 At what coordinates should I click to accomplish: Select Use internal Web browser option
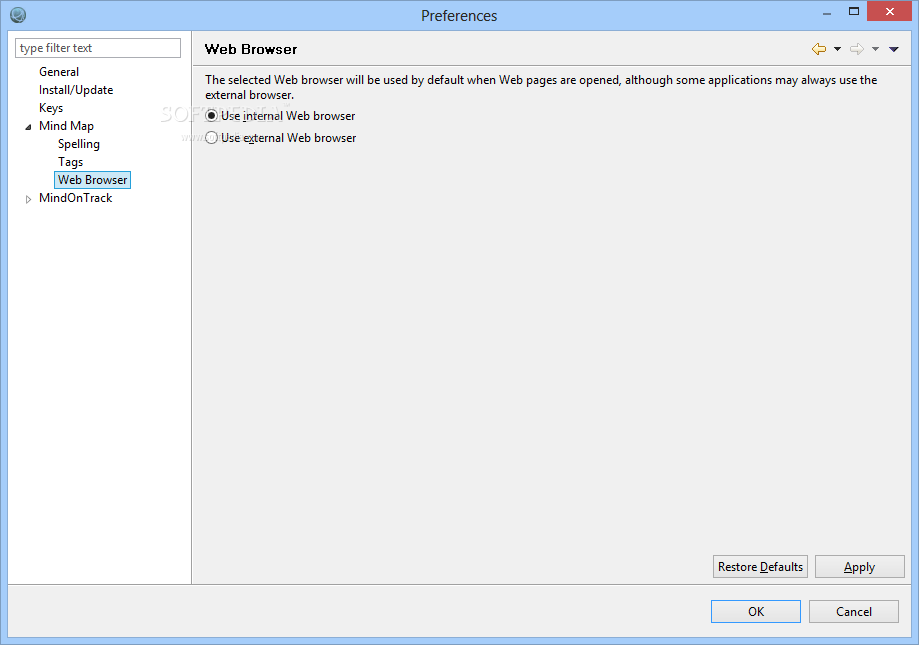(x=280, y=116)
